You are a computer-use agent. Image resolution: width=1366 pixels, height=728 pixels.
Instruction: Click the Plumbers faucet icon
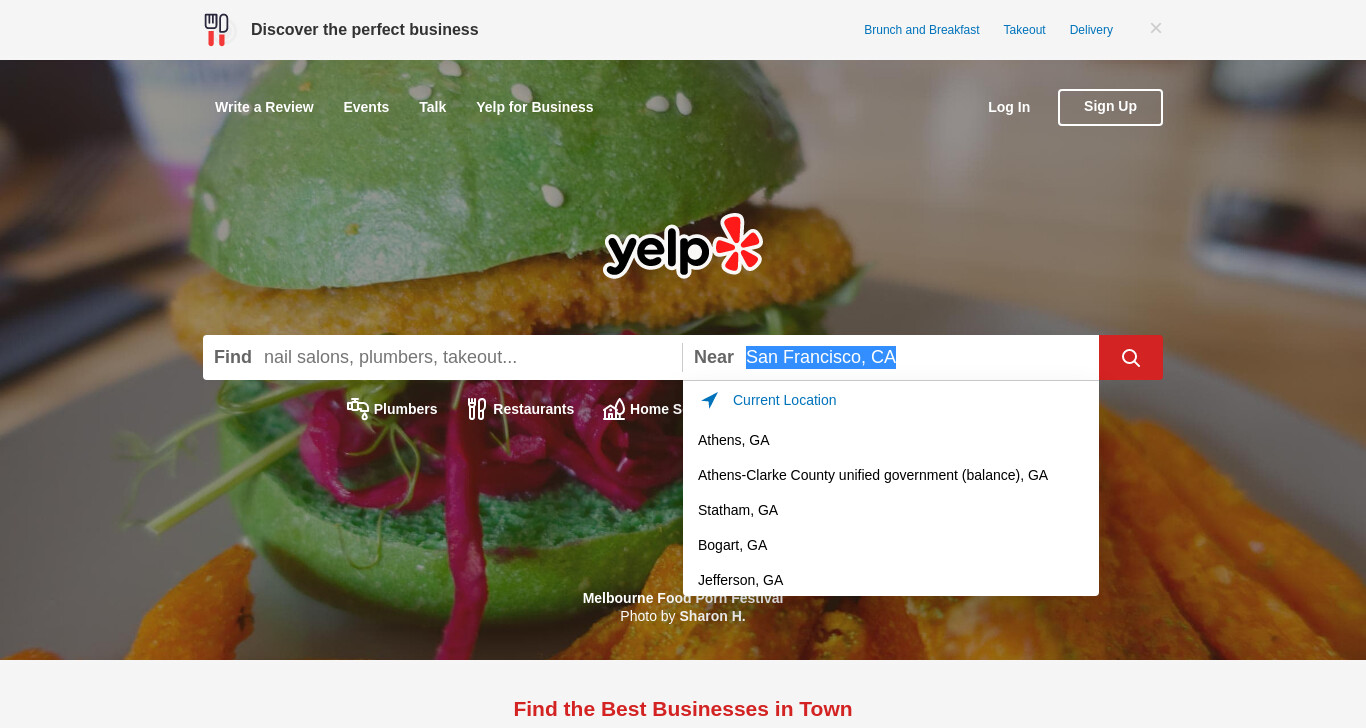point(358,409)
